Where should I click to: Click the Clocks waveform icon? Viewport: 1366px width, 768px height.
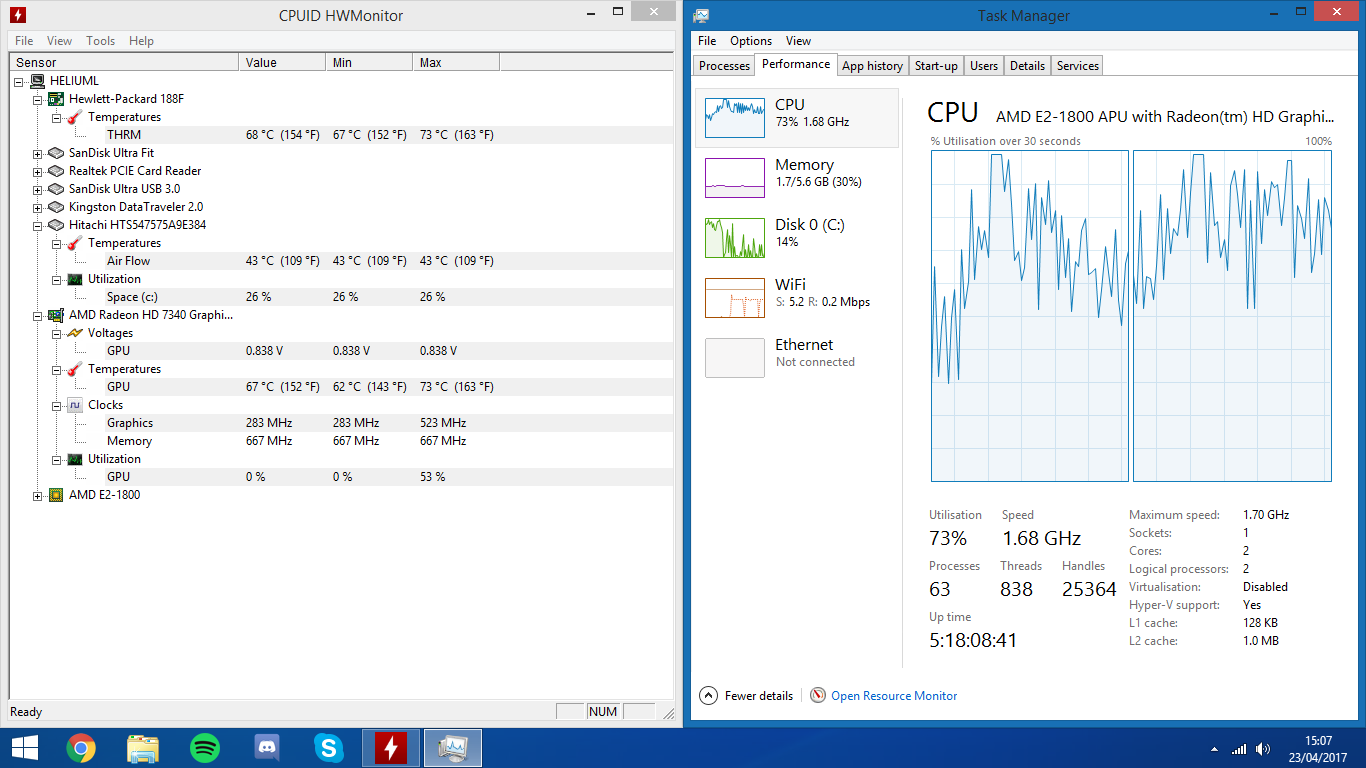coord(75,405)
